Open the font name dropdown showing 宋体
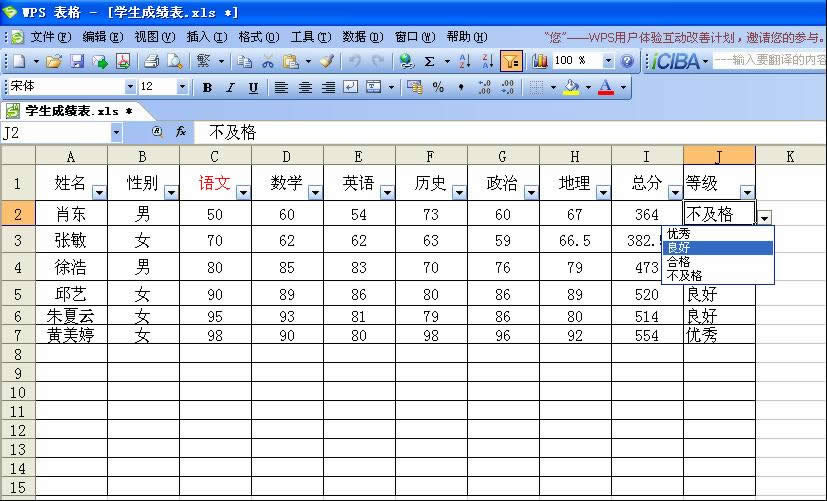827x501 pixels. [x=128, y=87]
